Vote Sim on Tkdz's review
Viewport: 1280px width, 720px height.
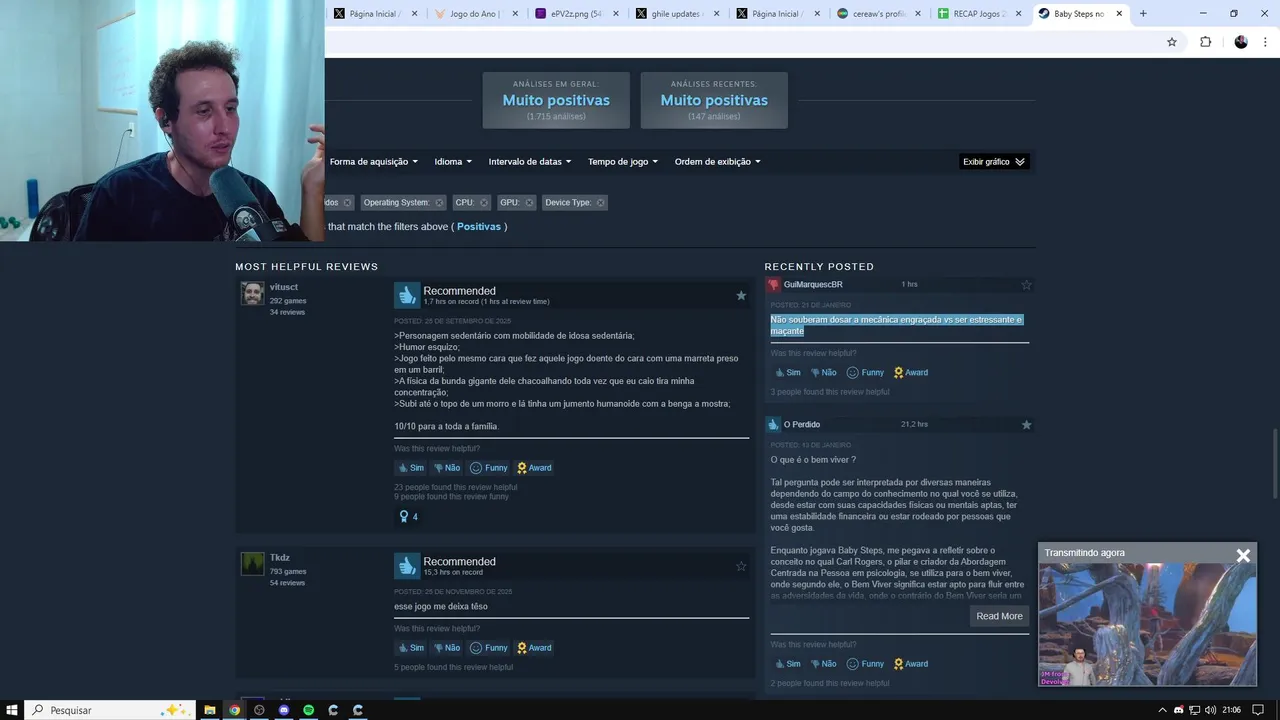pyautogui.click(x=411, y=648)
